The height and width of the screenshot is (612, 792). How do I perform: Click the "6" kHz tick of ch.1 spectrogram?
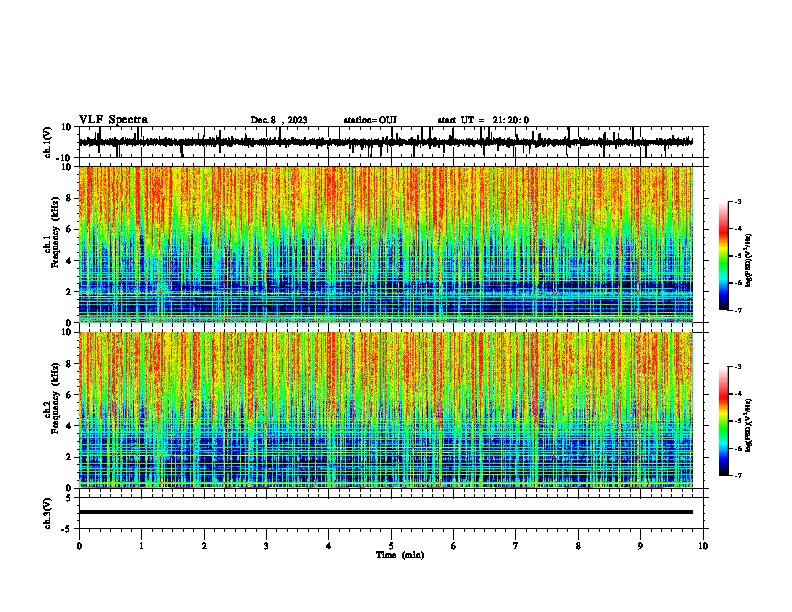69,229
